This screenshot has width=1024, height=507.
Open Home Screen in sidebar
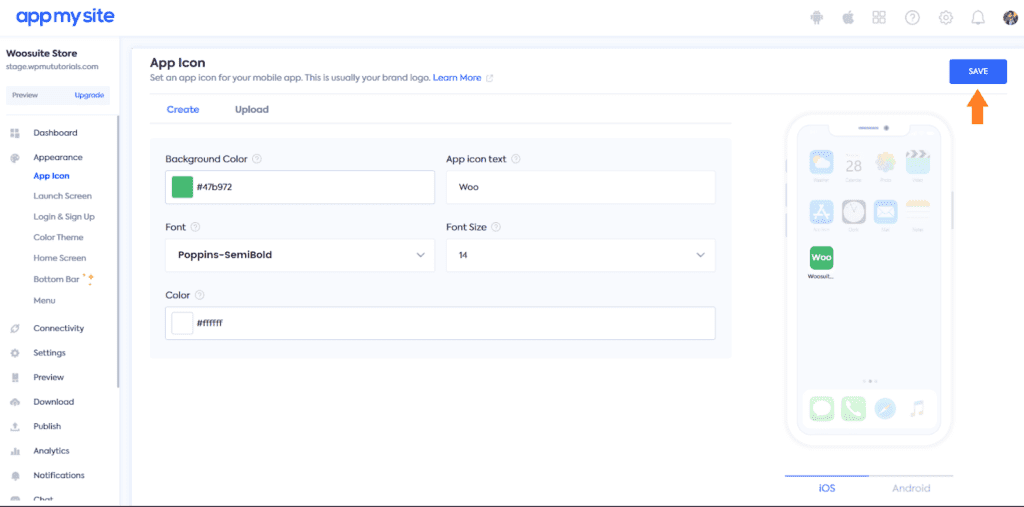tap(59, 258)
